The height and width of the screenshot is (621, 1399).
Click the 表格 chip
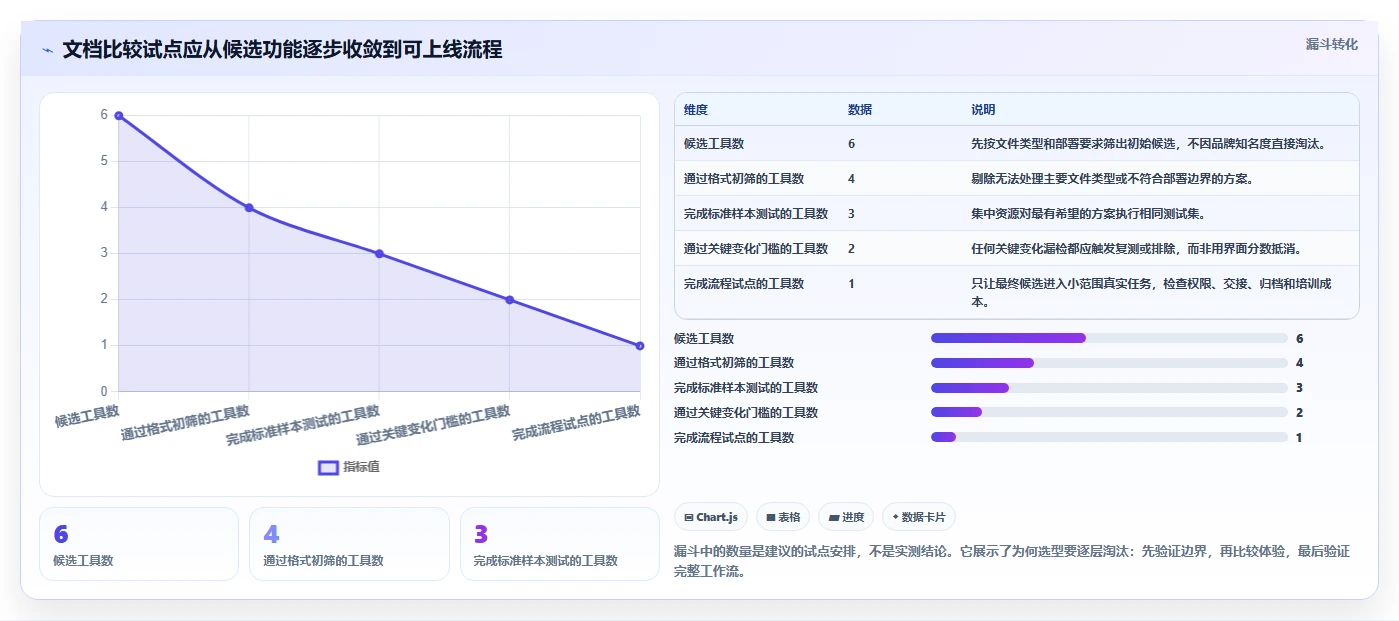(783, 517)
